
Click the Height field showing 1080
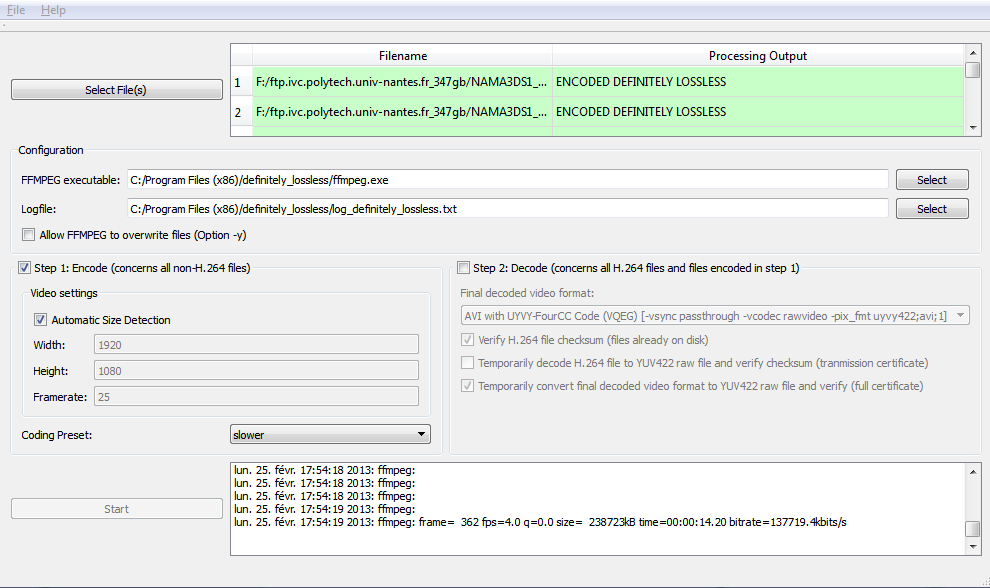tap(256, 371)
